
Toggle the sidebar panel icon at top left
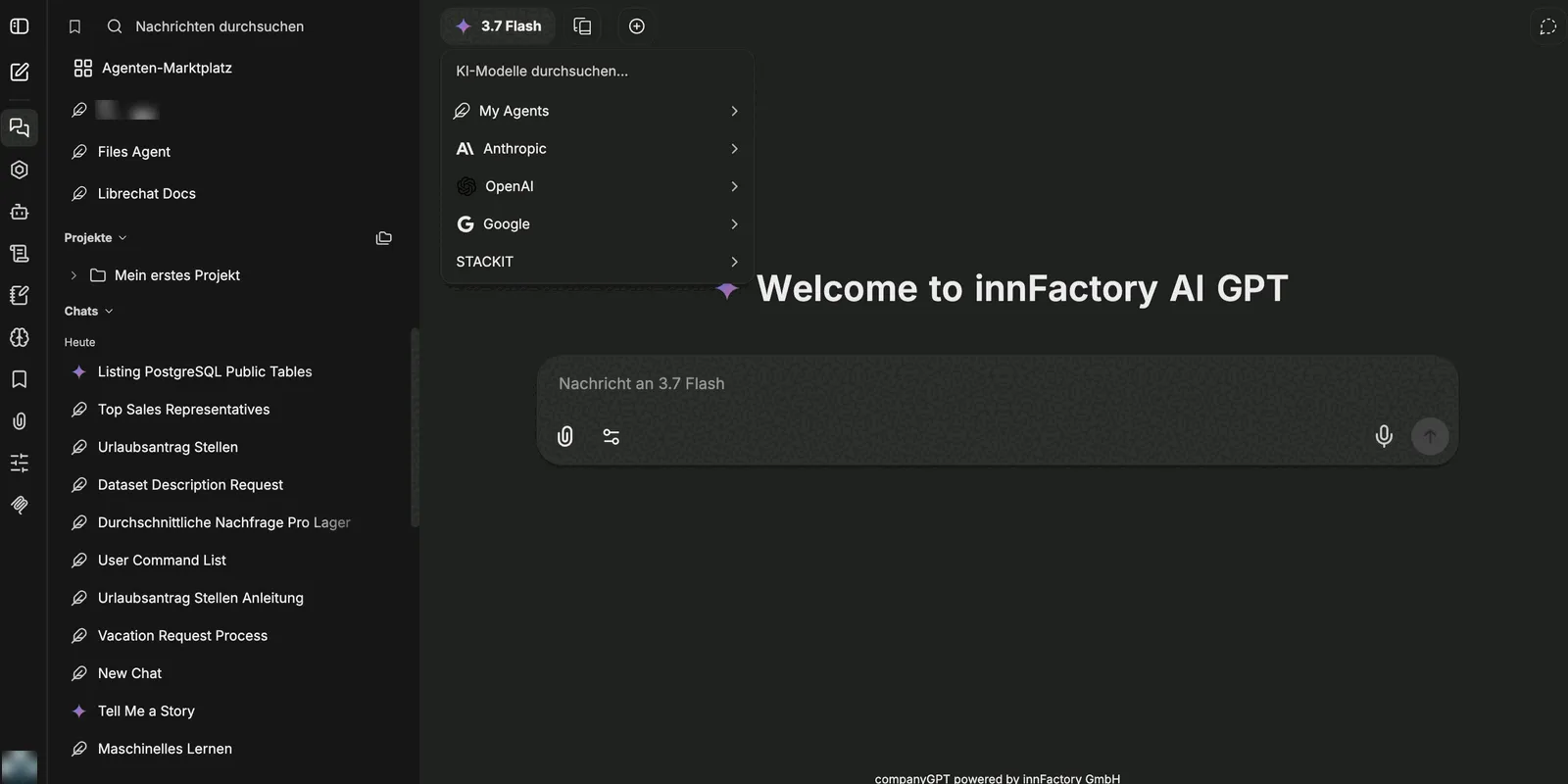click(x=20, y=26)
